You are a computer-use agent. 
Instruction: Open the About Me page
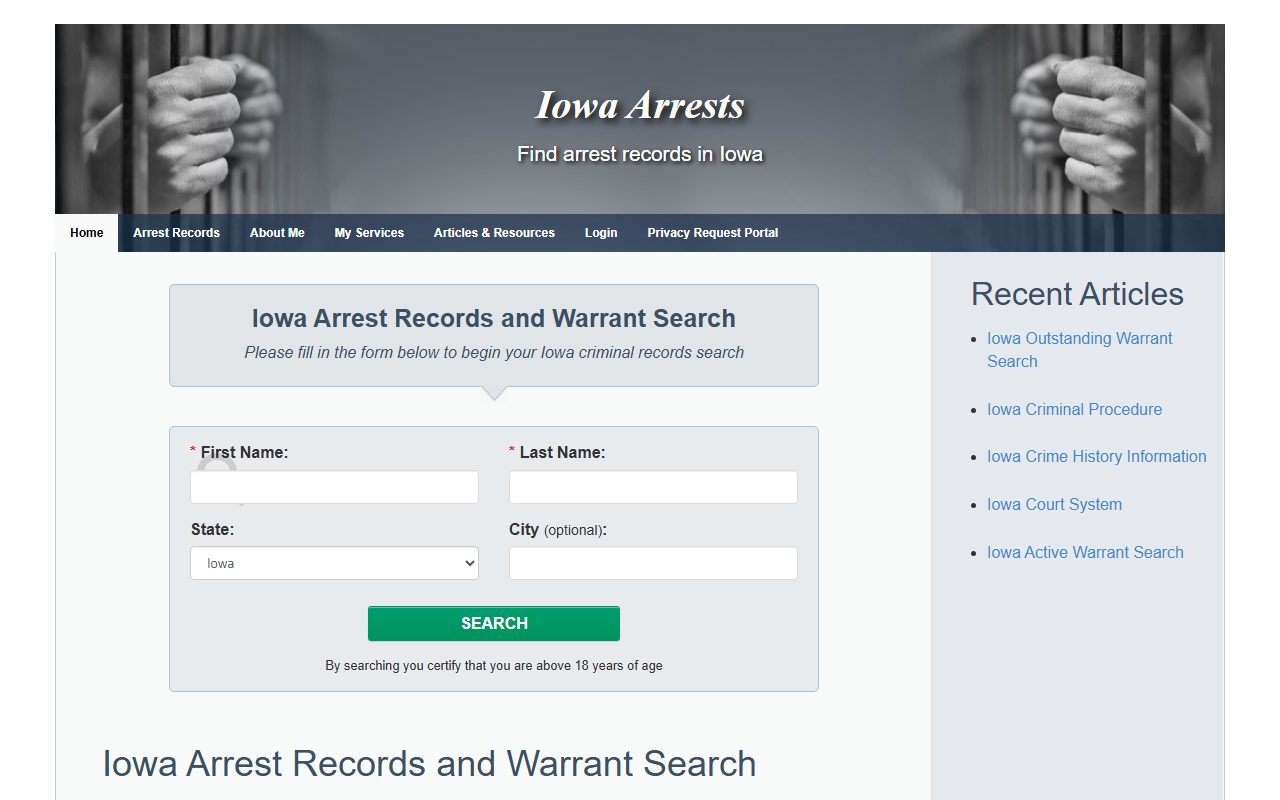[277, 233]
